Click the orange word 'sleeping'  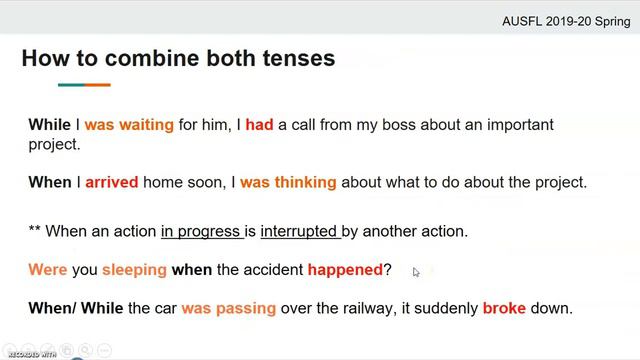point(134,270)
